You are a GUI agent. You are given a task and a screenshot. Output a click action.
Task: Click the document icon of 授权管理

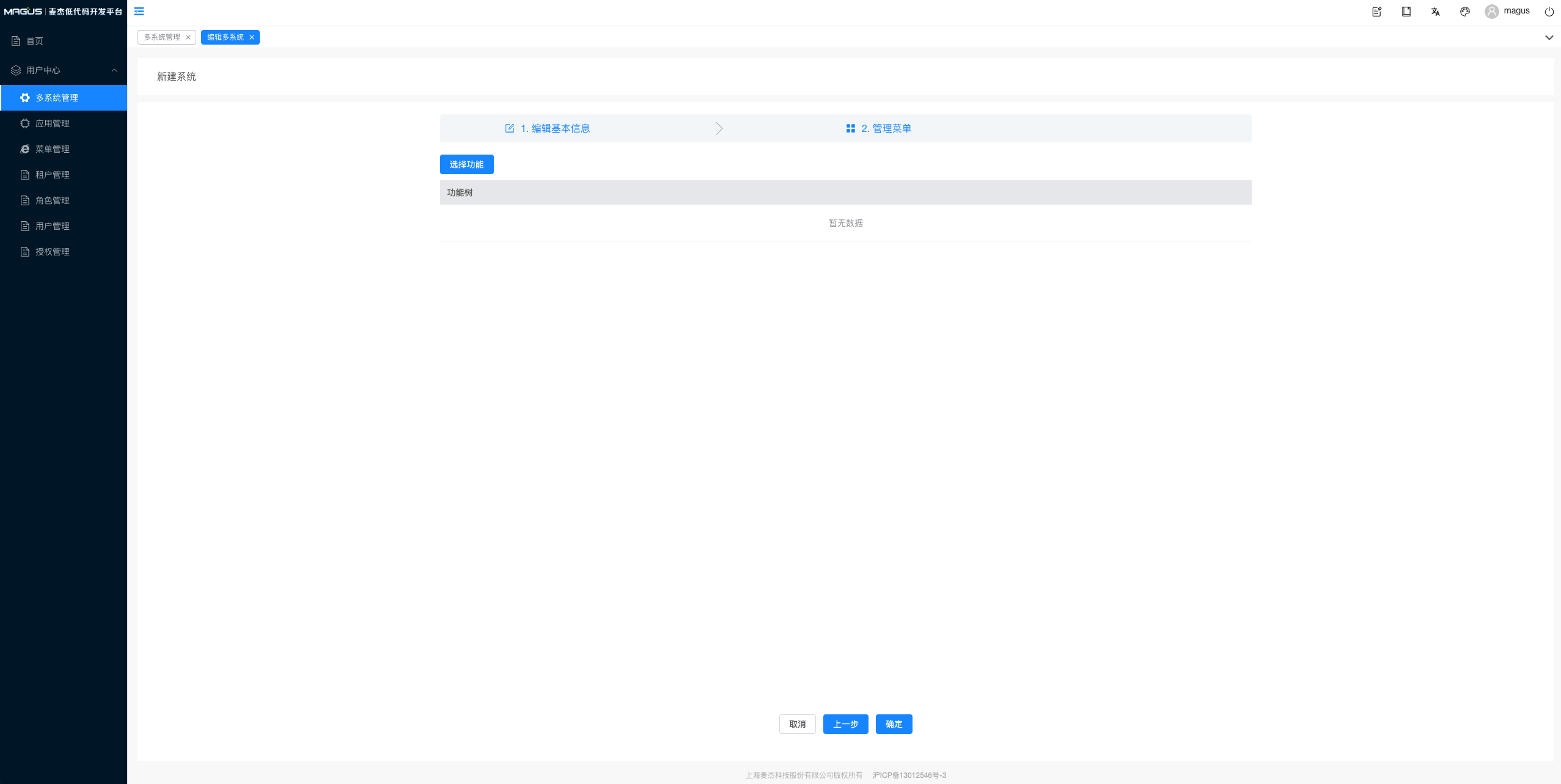(25, 252)
